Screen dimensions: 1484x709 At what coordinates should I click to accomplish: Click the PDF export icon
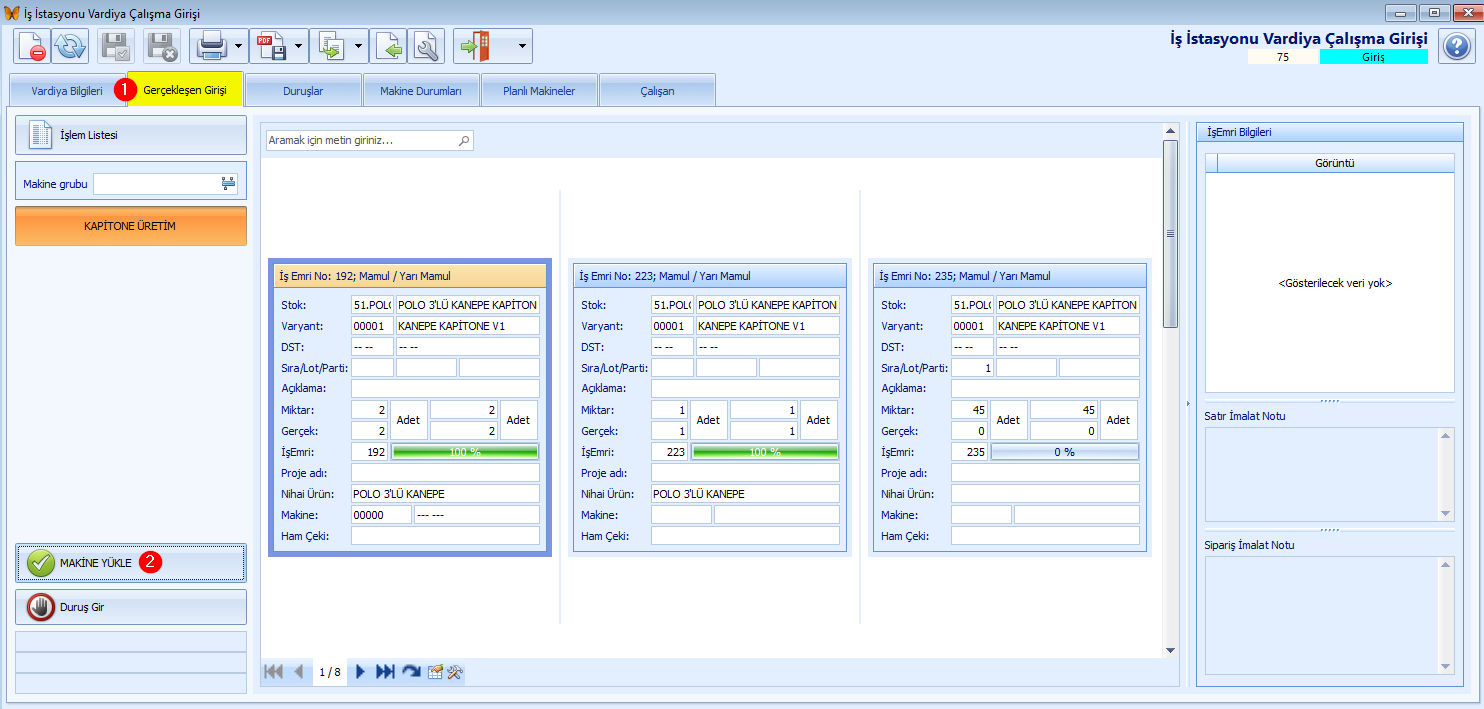coord(270,46)
